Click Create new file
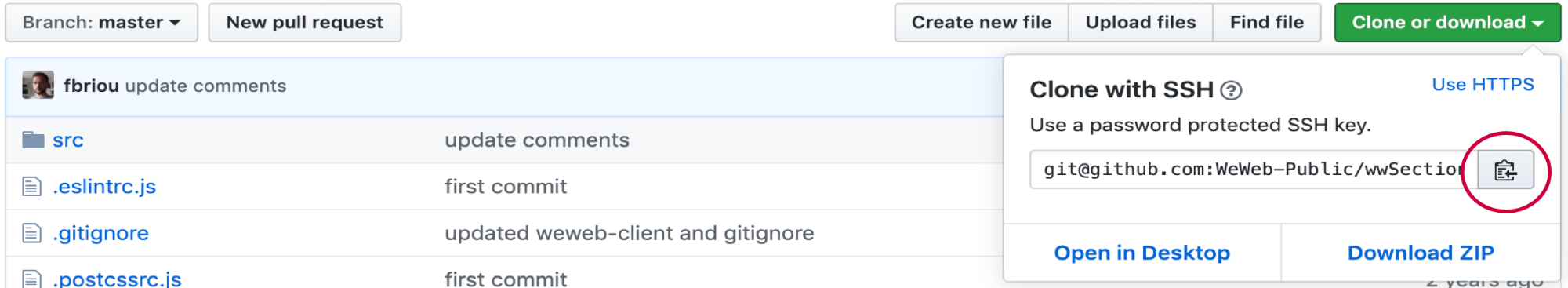The height and width of the screenshot is (288, 1568). point(982,23)
